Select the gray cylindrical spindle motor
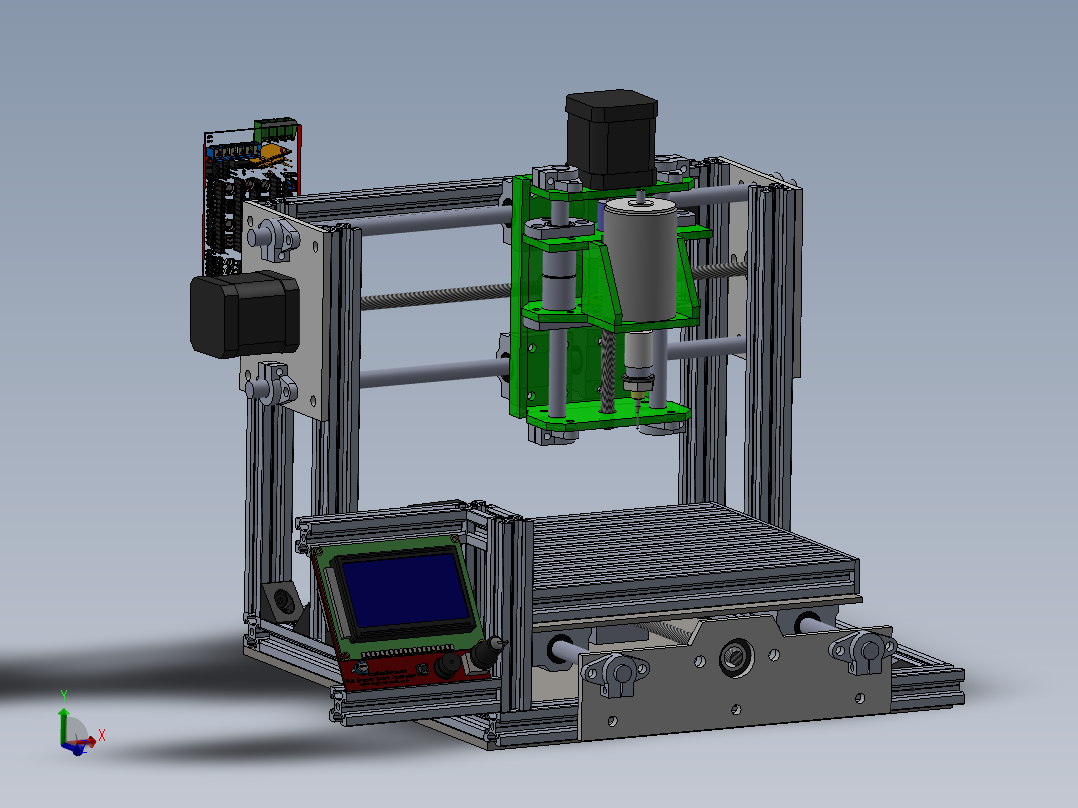The height and width of the screenshot is (808, 1078). 641,258
